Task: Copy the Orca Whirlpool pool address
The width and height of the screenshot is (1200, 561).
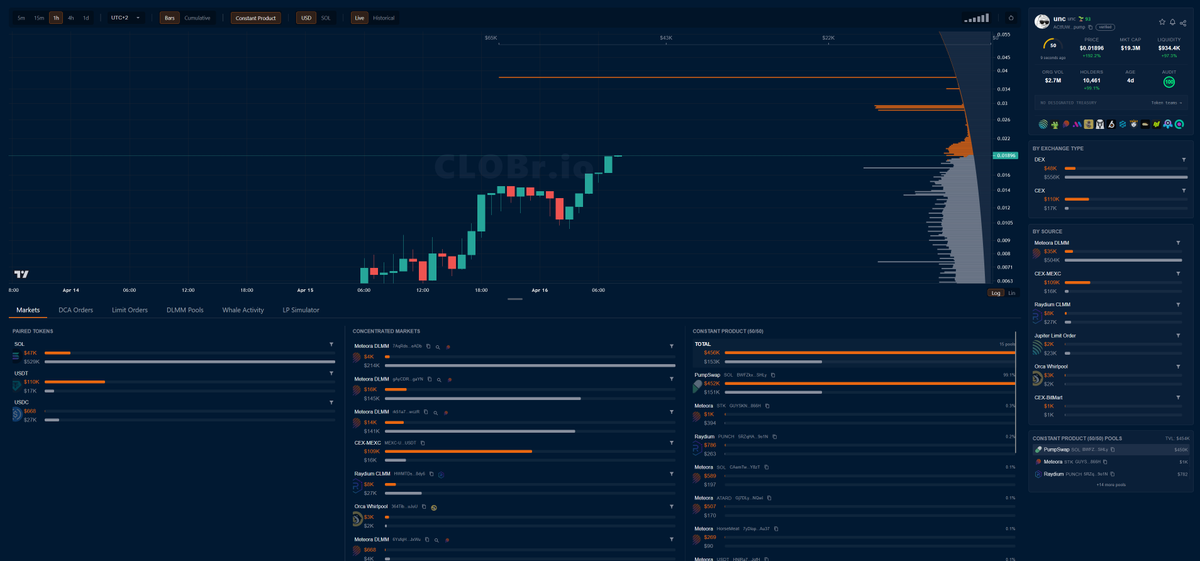Action: pyautogui.click(x=424, y=507)
